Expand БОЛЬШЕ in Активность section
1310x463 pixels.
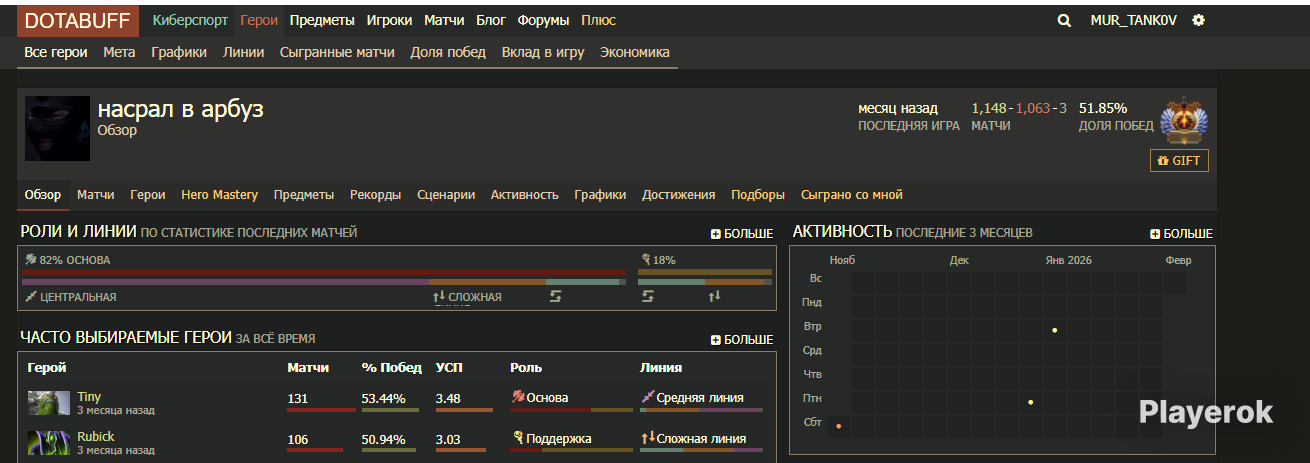[1181, 233]
